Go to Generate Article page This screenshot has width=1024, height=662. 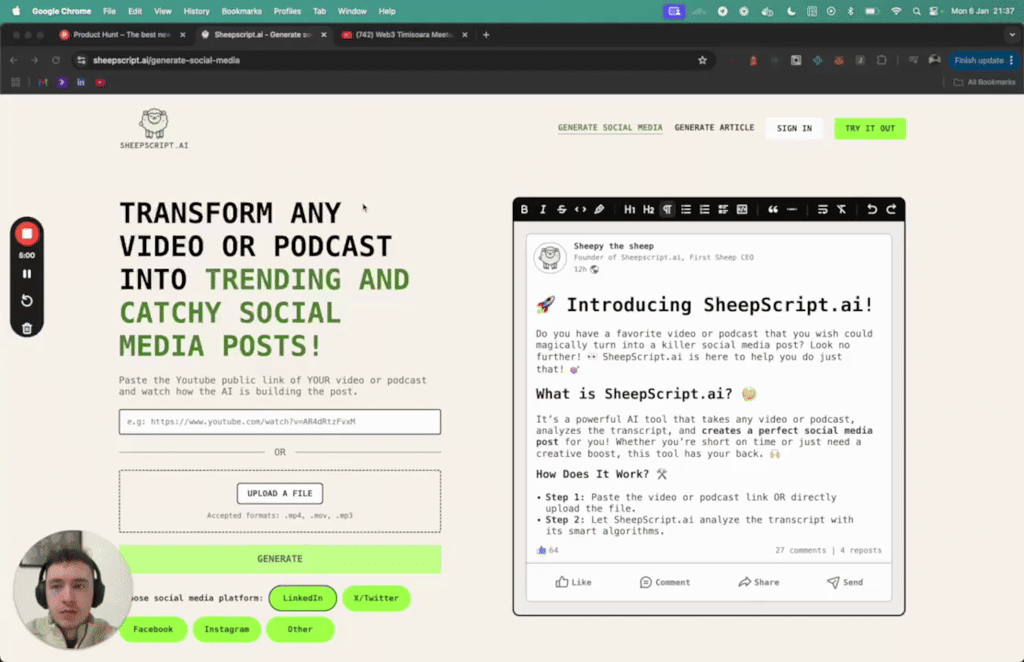[714, 128]
